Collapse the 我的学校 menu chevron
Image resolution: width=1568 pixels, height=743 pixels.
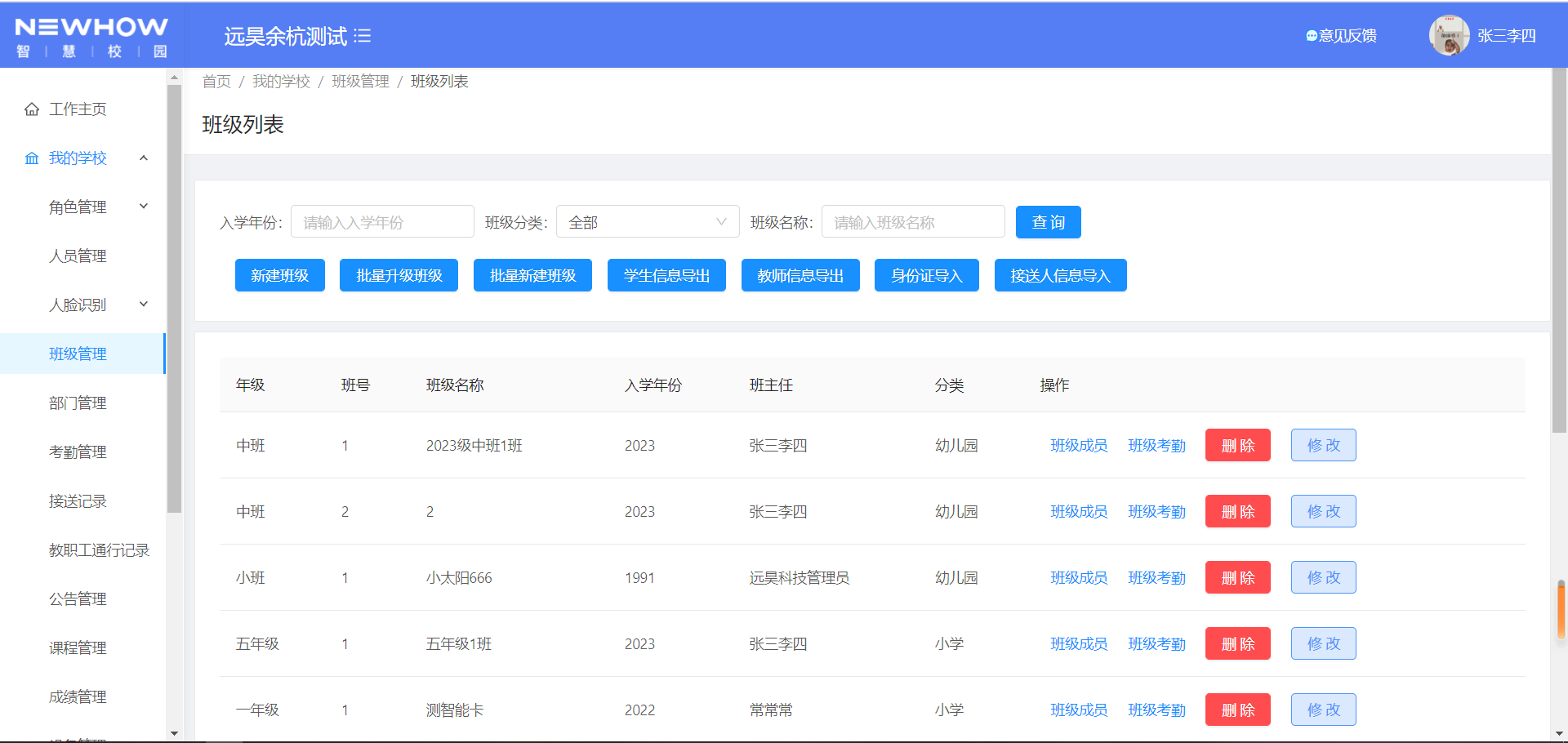(x=144, y=158)
